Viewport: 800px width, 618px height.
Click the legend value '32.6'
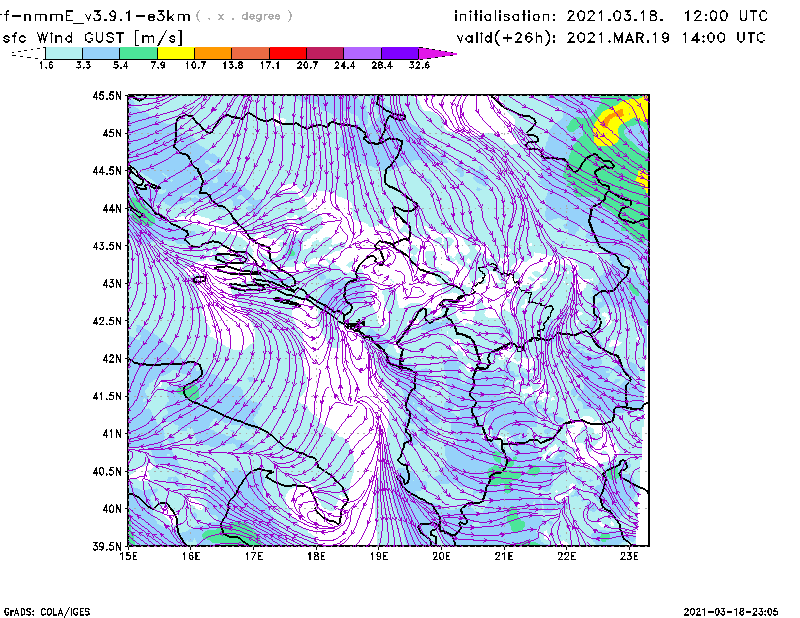419,65
